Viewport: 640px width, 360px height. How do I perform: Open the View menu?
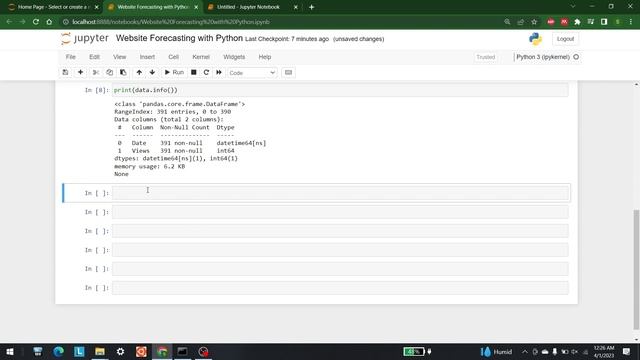(120, 57)
